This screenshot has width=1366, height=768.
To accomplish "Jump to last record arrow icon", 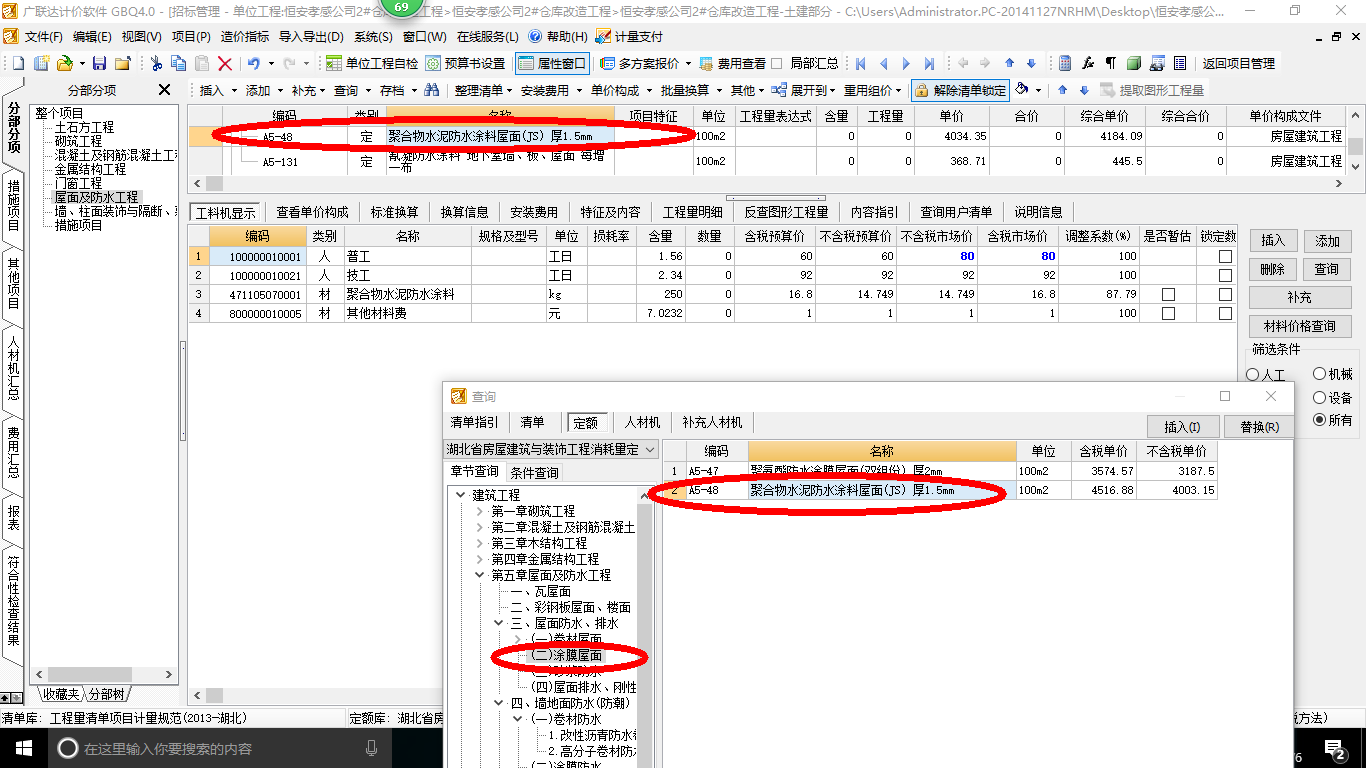I will click(x=929, y=63).
